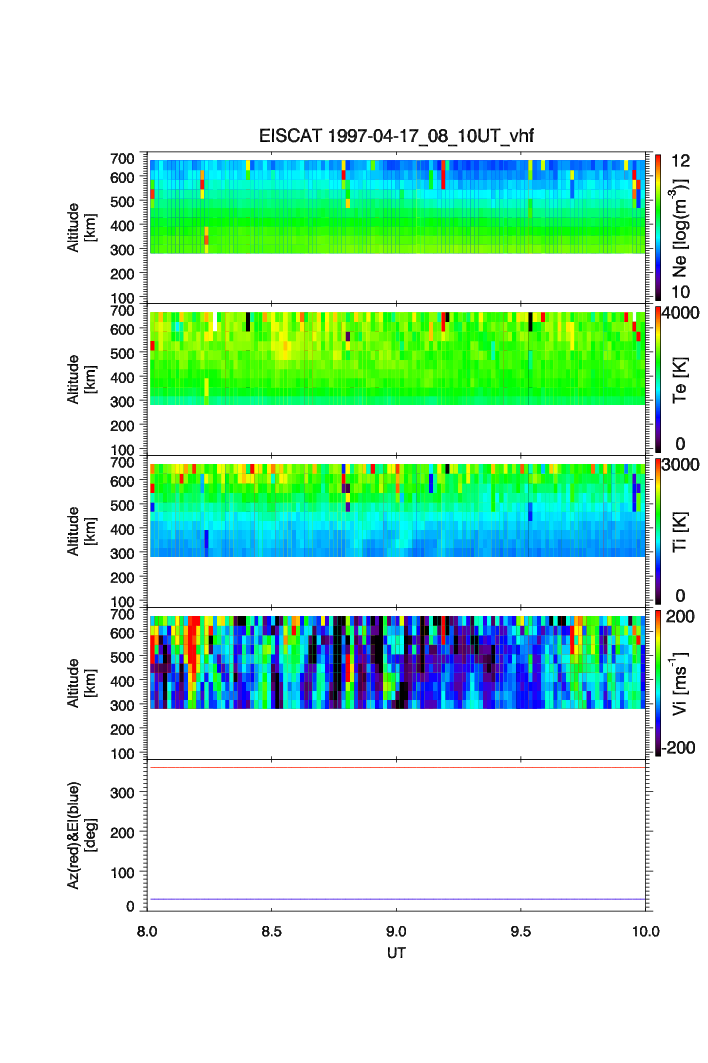
Task: Click the 200 tick on the Az/El axis
Action: [x=122, y=833]
